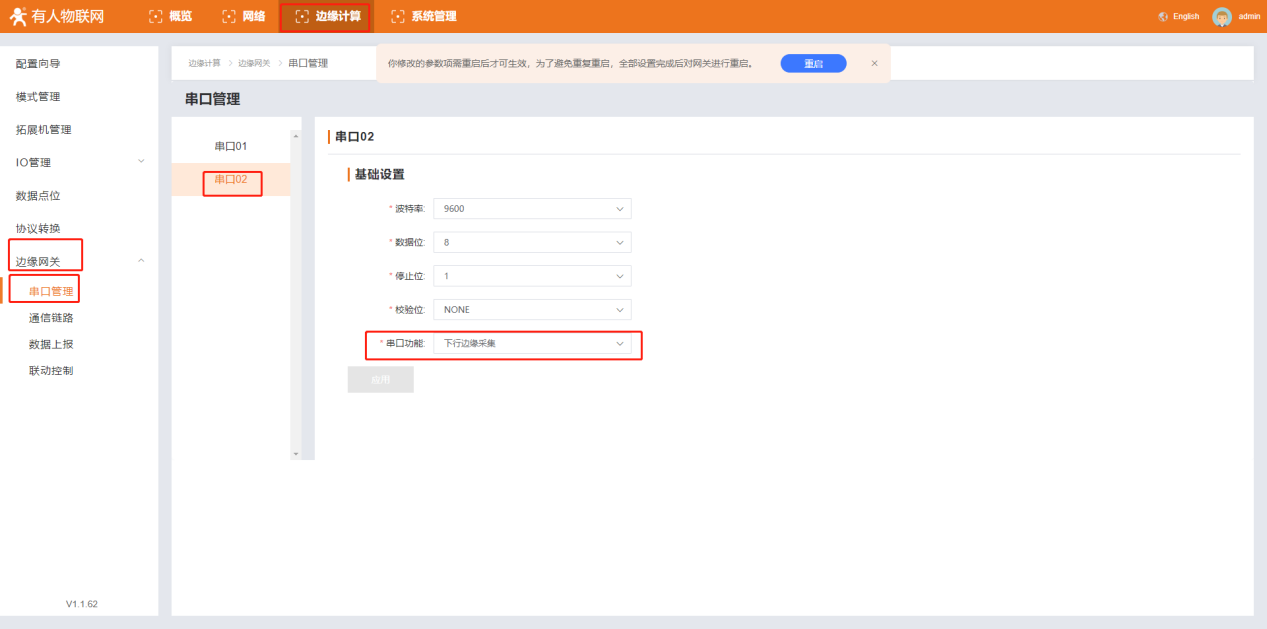Viewport: 1267px width, 629px height.
Task: Open the 波特率 dropdown
Action: point(532,209)
